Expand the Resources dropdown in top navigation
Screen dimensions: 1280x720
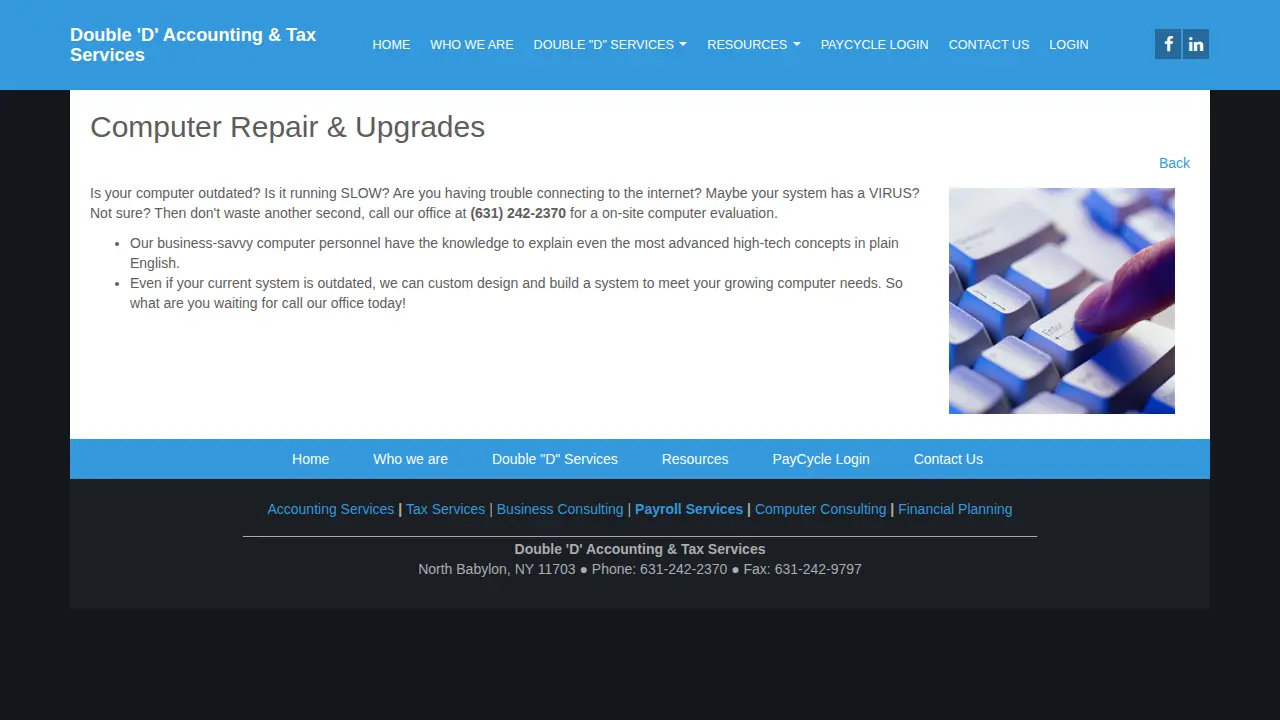754,45
